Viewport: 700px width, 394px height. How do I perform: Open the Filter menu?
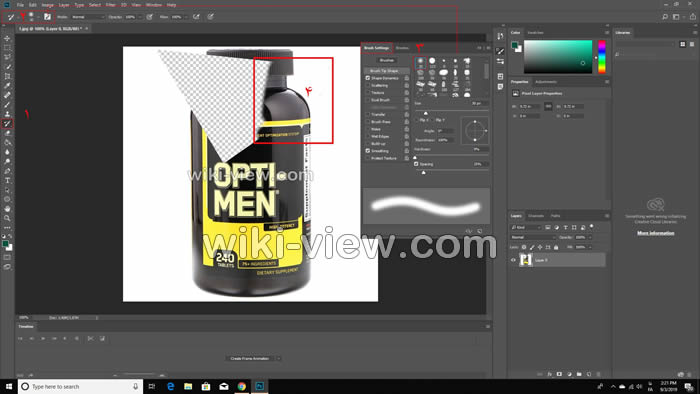[x=111, y=5]
